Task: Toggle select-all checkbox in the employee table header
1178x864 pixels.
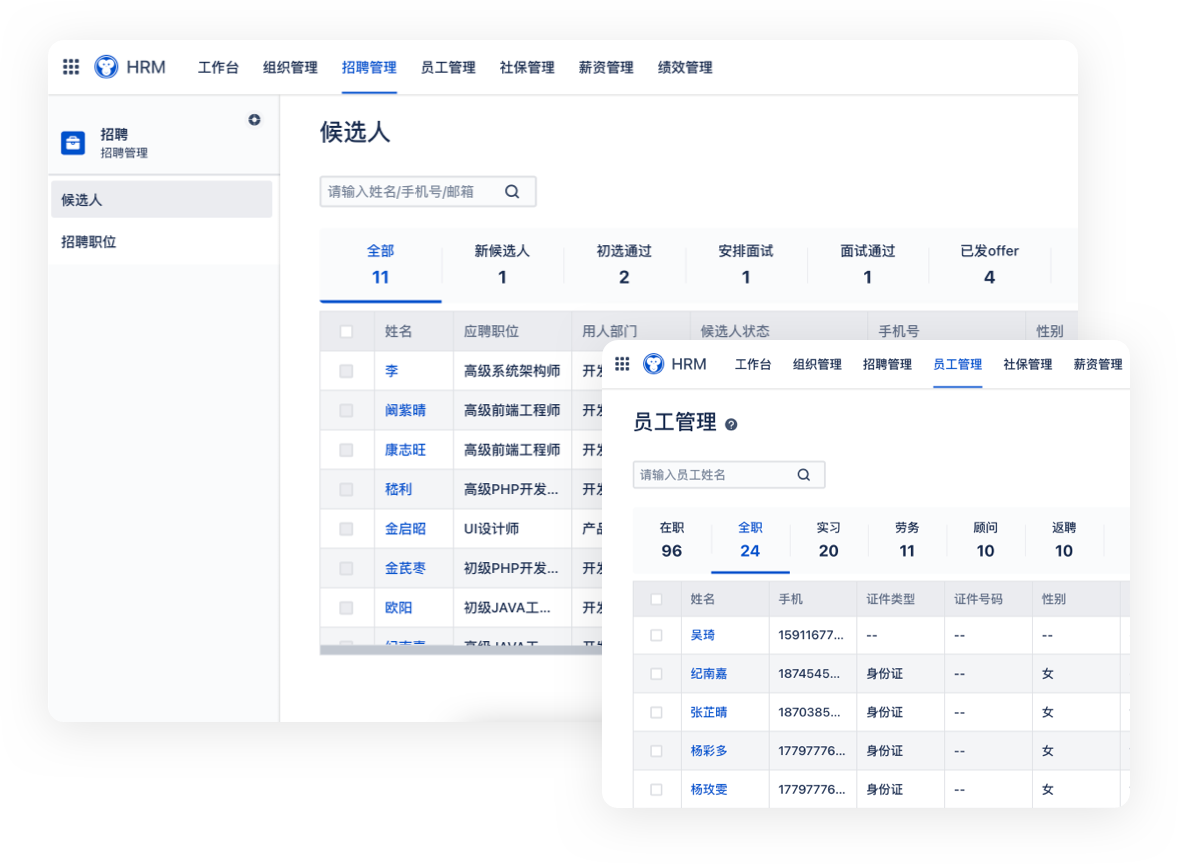Action: point(656,599)
